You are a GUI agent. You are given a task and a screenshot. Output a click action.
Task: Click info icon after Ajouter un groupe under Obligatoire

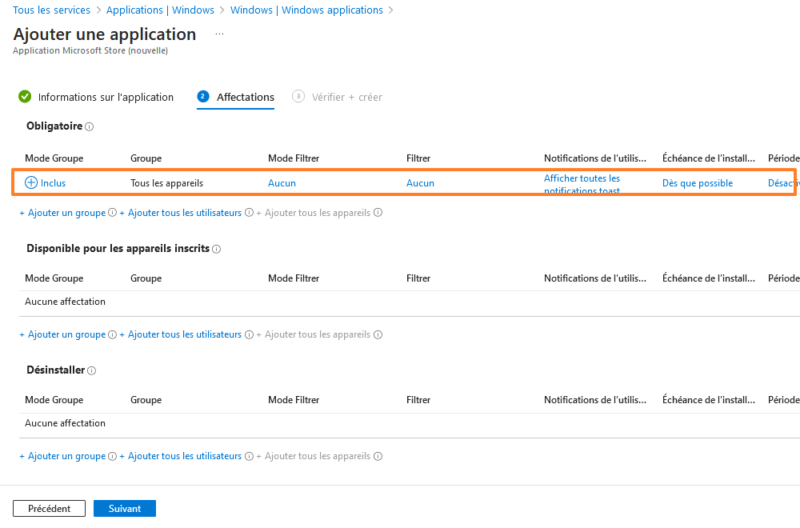point(111,213)
